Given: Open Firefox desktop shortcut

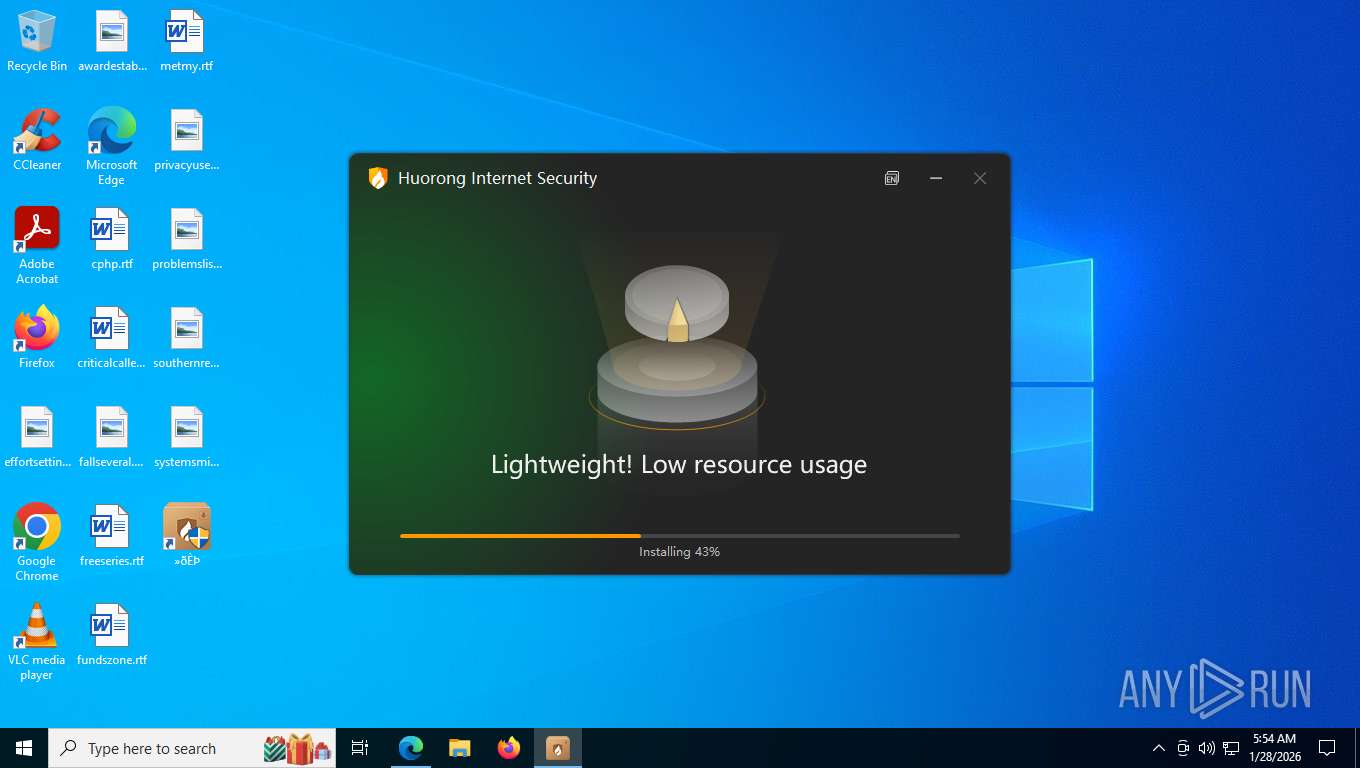Looking at the screenshot, I should click(x=37, y=338).
